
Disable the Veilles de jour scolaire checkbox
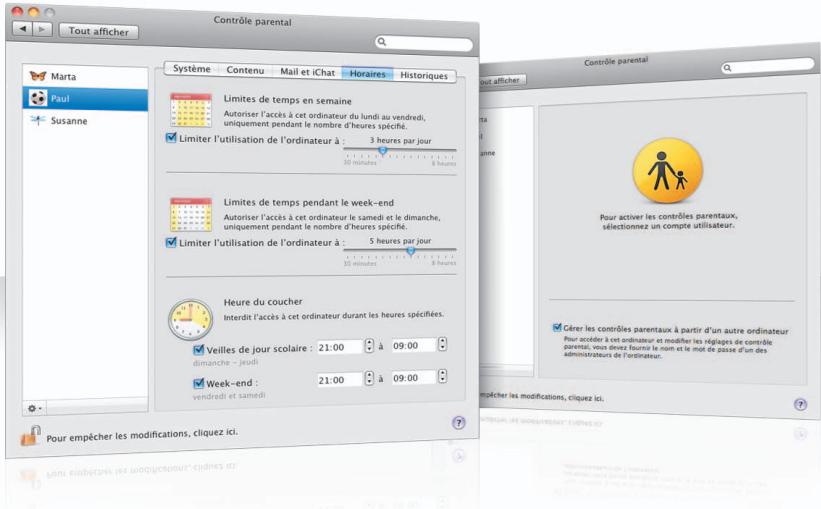click(x=198, y=349)
